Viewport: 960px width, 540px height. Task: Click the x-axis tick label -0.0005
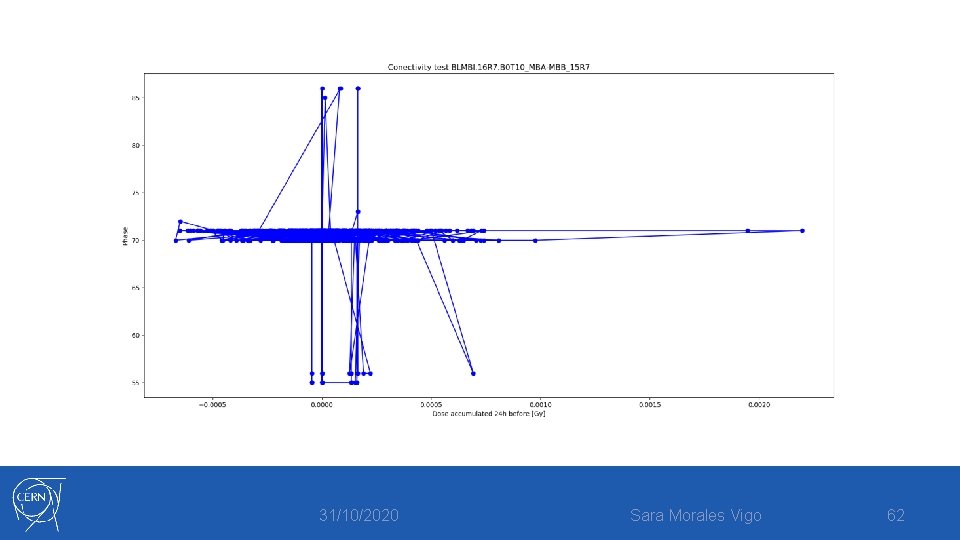click(212, 405)
